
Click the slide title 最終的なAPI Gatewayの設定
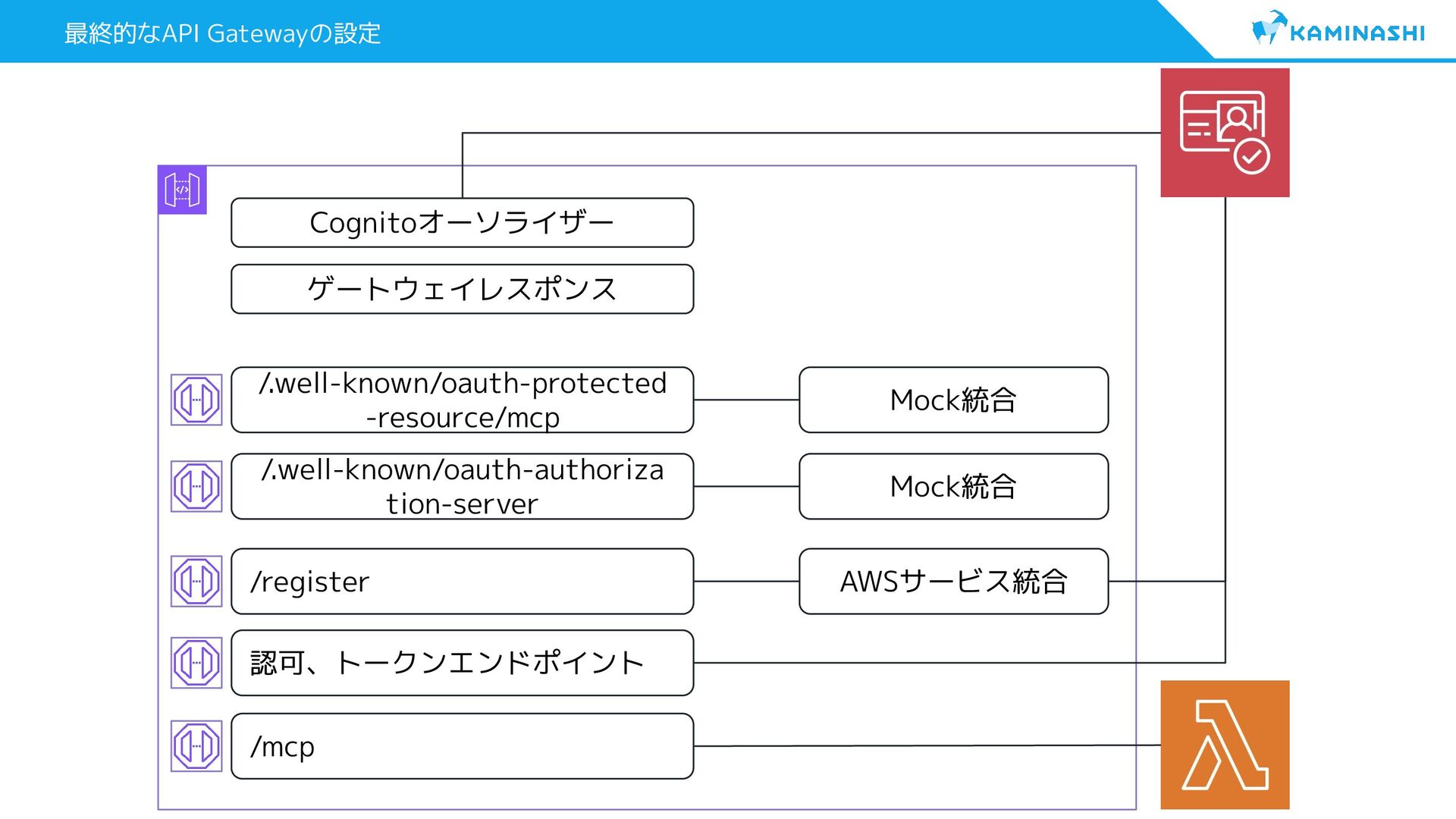click(x=222, y=33)
